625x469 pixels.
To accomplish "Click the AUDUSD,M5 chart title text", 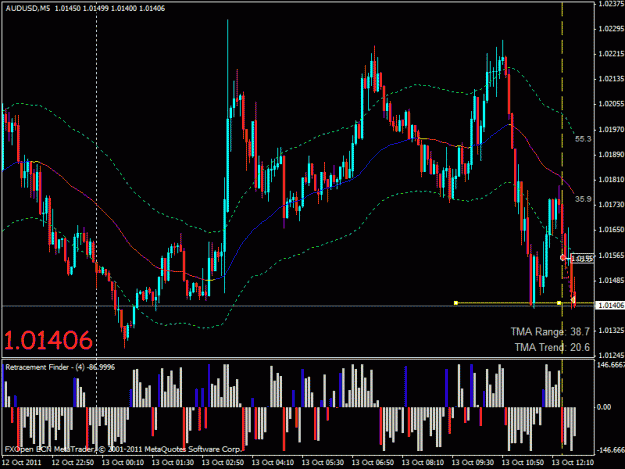I will click(x=28, y=8).
